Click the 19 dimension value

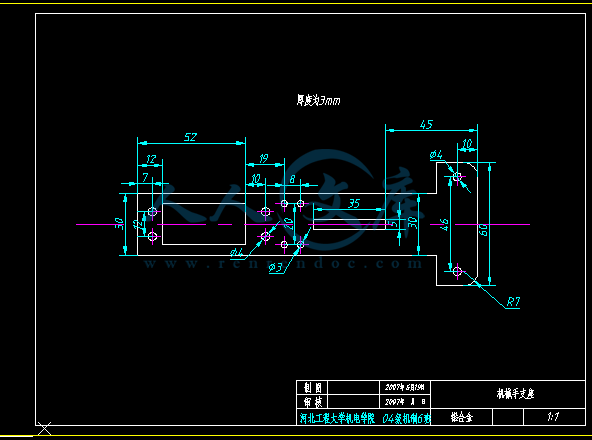click(264, 159)
